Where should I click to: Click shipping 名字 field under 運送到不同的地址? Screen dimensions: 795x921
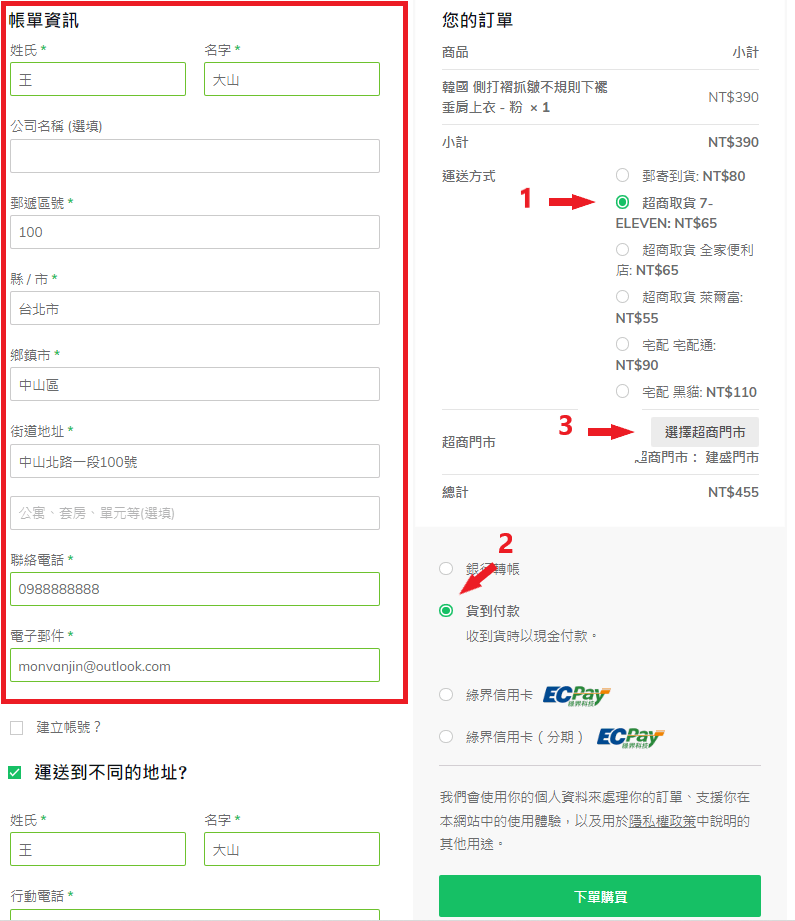click(291, 849)
